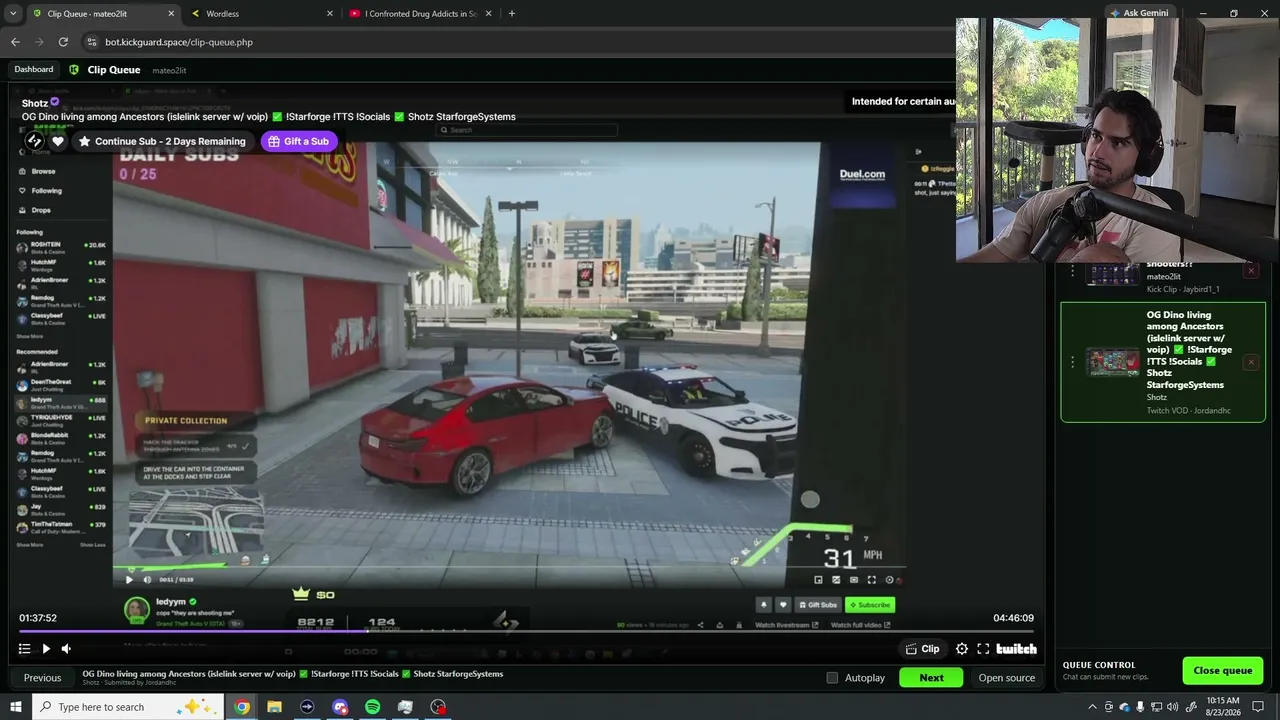This screenshot has width=1280, height=720.
Task: Play the Twitch VOD in the clip player
Action: coord(46,649)
